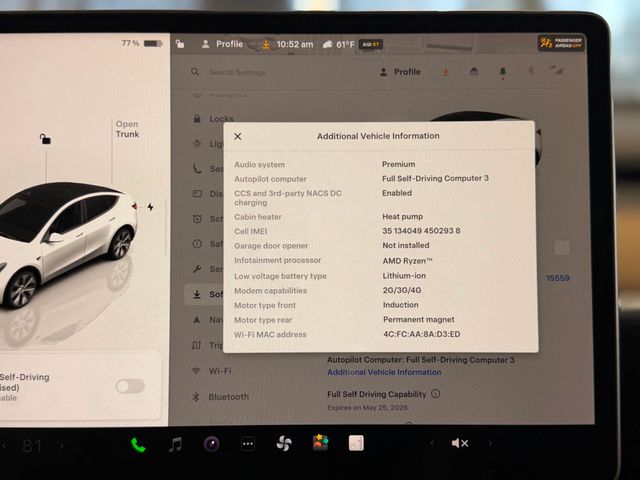Open Profile in top status bar
640x480 pixels.
tap(222, 44)
